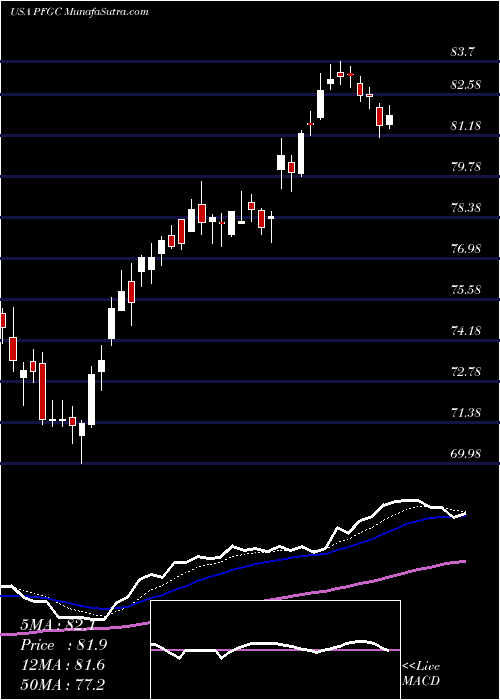500x700 pixels.
Task: Click the Price : 81.9 readout
Action: [x=64, y=646]
